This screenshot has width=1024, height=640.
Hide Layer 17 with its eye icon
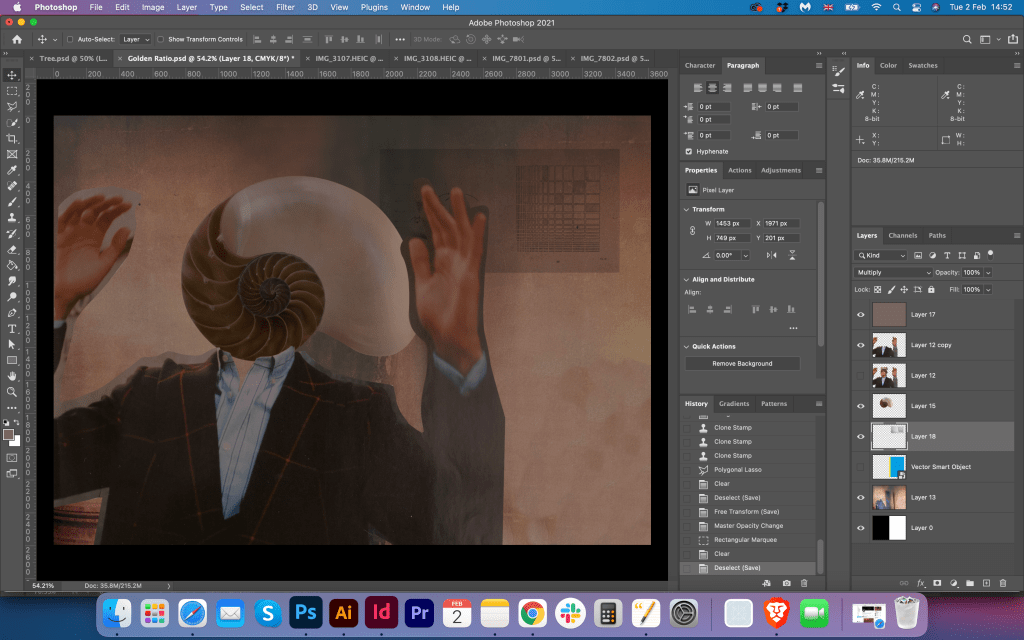861,315
